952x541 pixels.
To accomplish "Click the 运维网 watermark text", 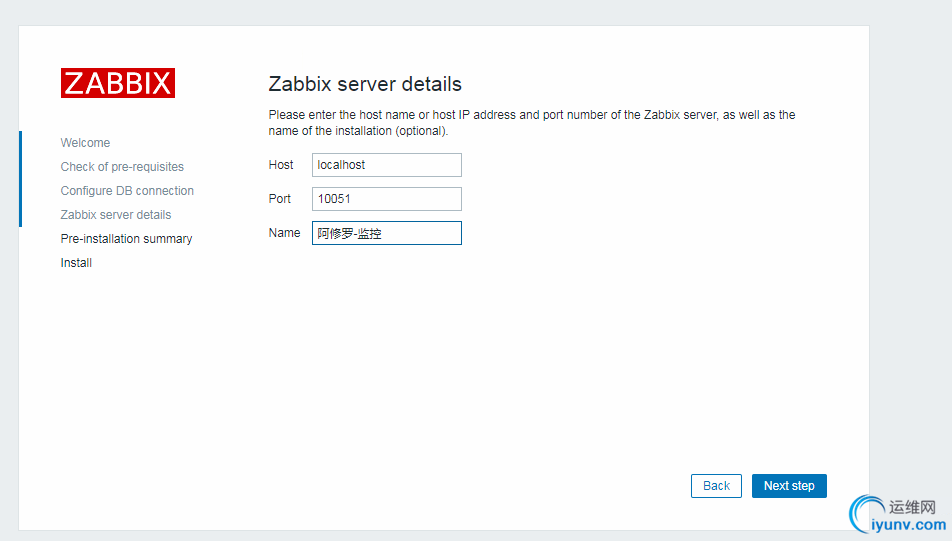I will [x=911, y=507].
